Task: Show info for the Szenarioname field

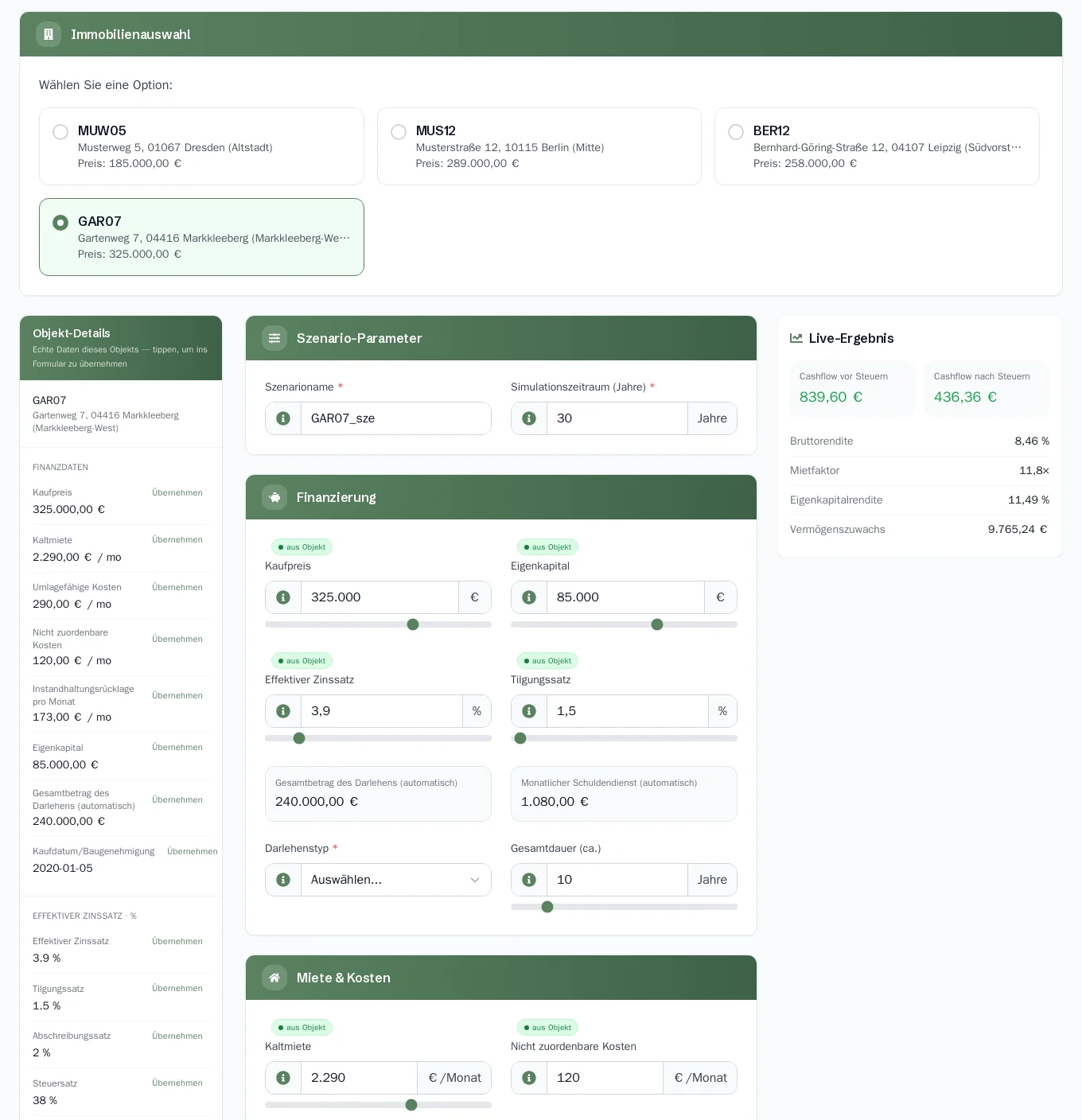Action: (x=283, y=418)
